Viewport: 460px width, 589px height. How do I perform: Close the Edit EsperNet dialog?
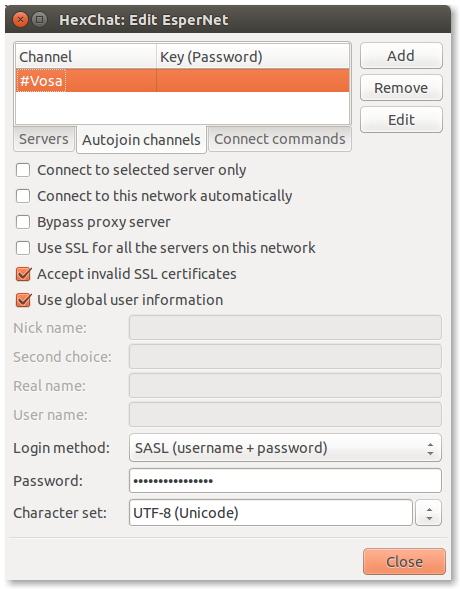[404, 562]
